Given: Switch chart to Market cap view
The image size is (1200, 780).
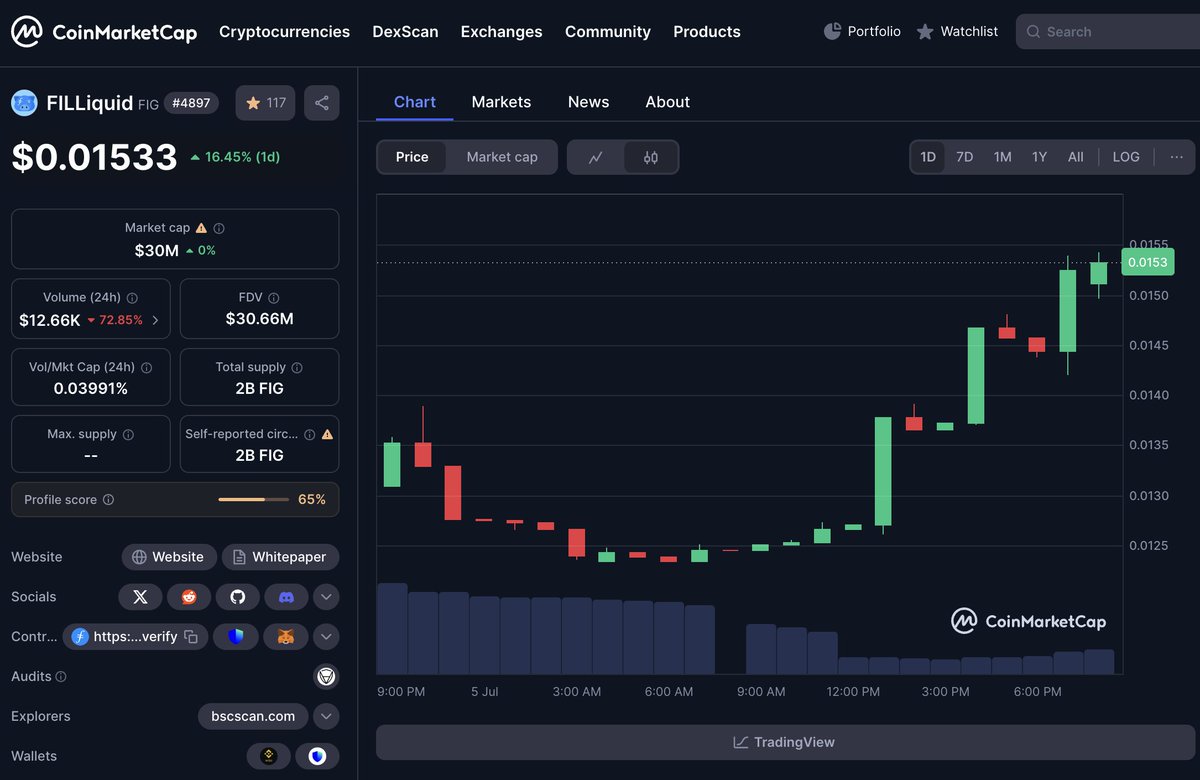Looking at the screenshot, I should pos(502,157).
